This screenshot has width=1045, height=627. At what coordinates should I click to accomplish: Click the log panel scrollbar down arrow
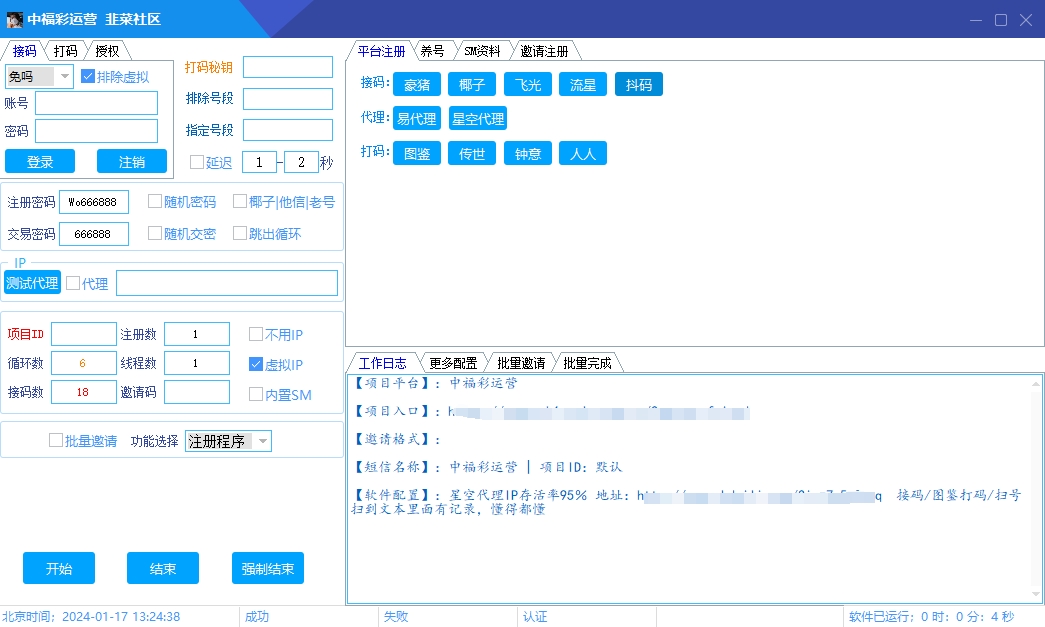[x=1034, y=594]
